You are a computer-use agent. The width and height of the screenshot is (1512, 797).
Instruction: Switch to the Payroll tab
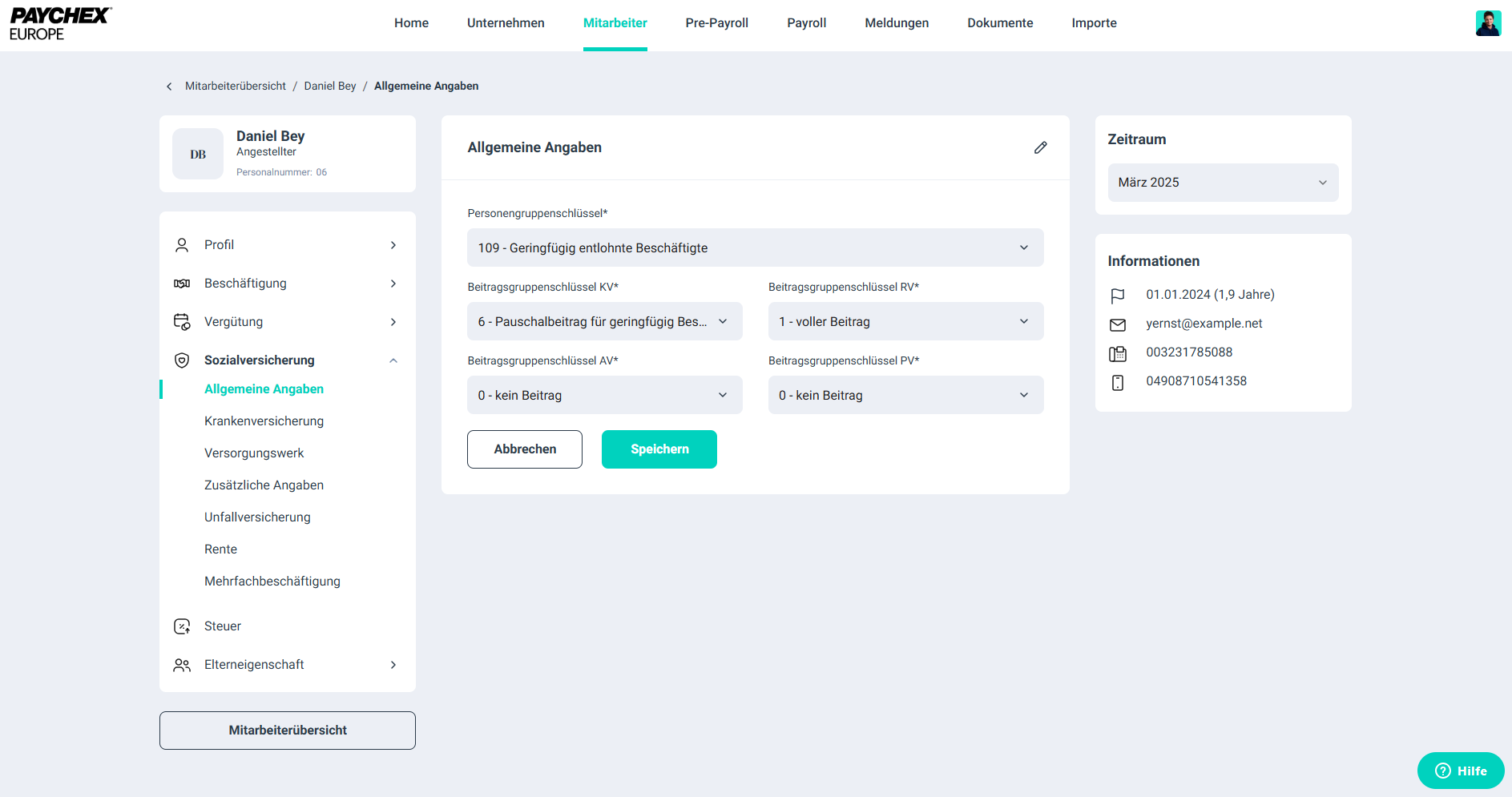click(x=806, y=23)
